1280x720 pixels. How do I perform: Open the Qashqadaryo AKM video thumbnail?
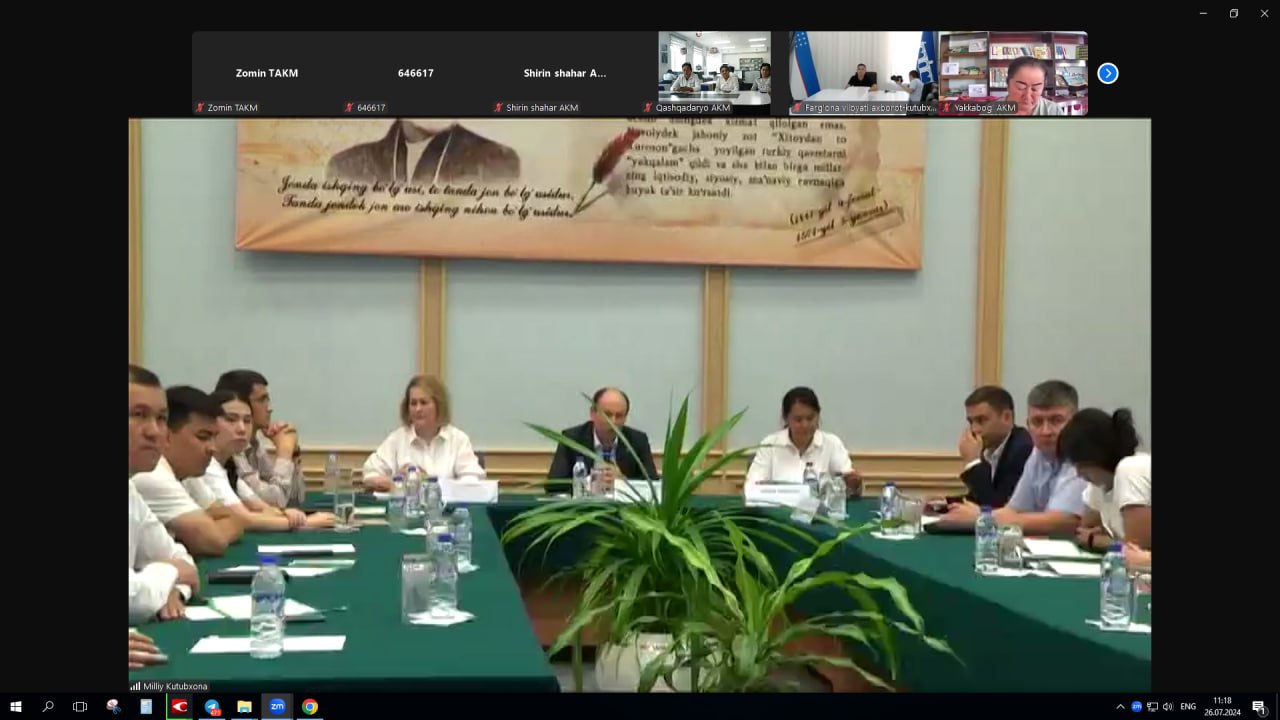714,72
